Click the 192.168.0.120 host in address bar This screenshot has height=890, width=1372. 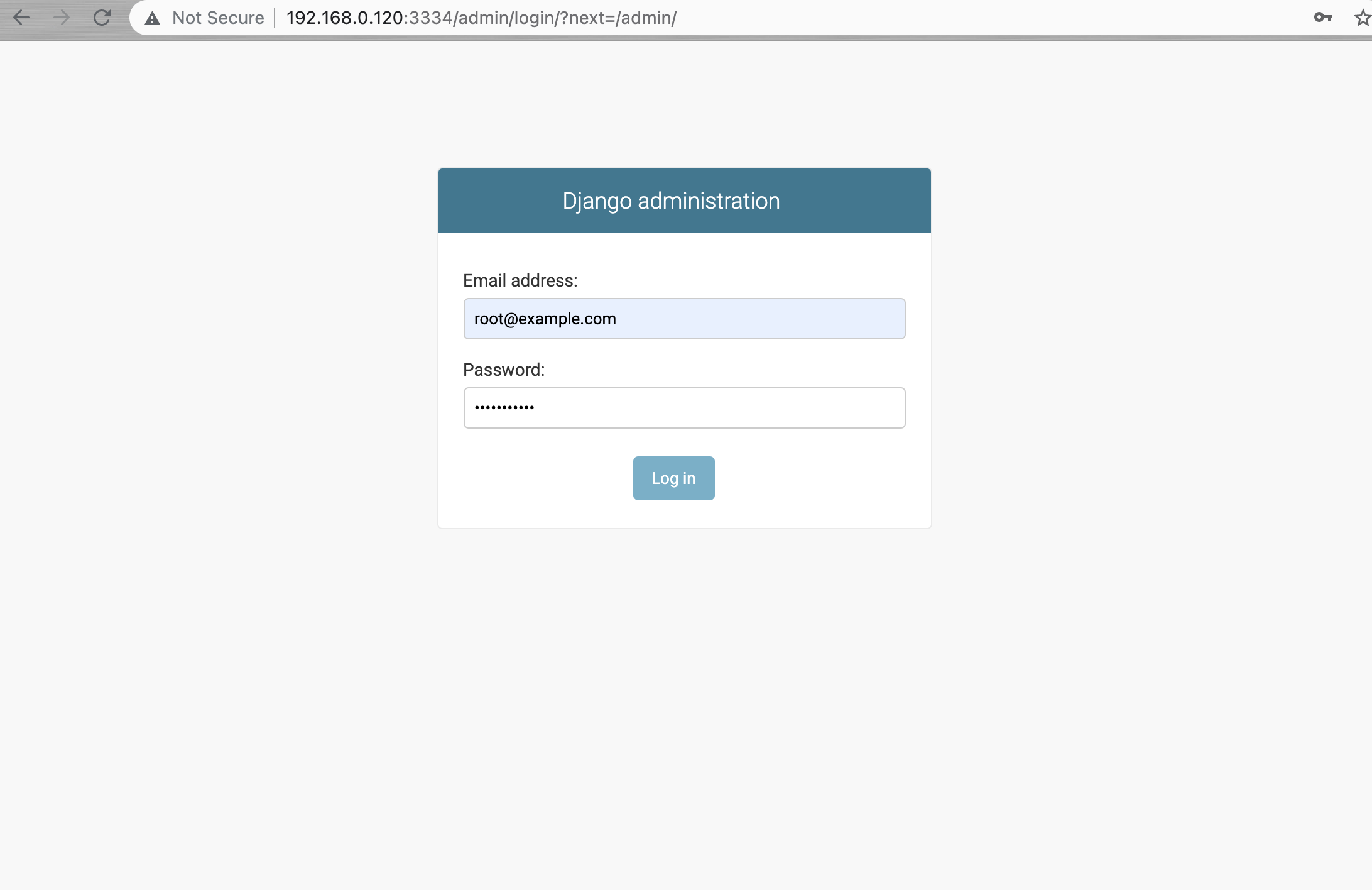click(x=344, y=18)
